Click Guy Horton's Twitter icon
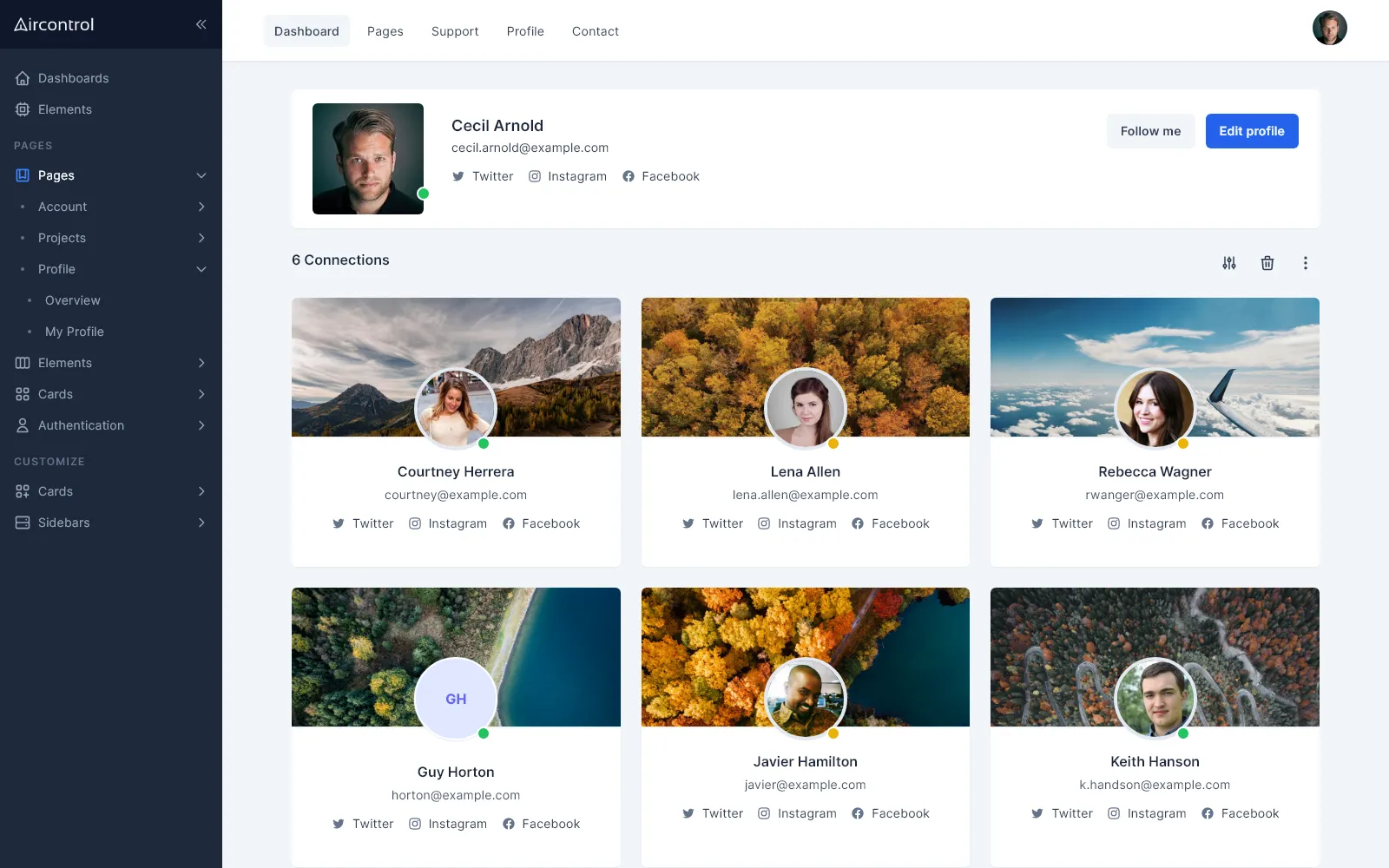1389x868 pixels. point(339,824)
